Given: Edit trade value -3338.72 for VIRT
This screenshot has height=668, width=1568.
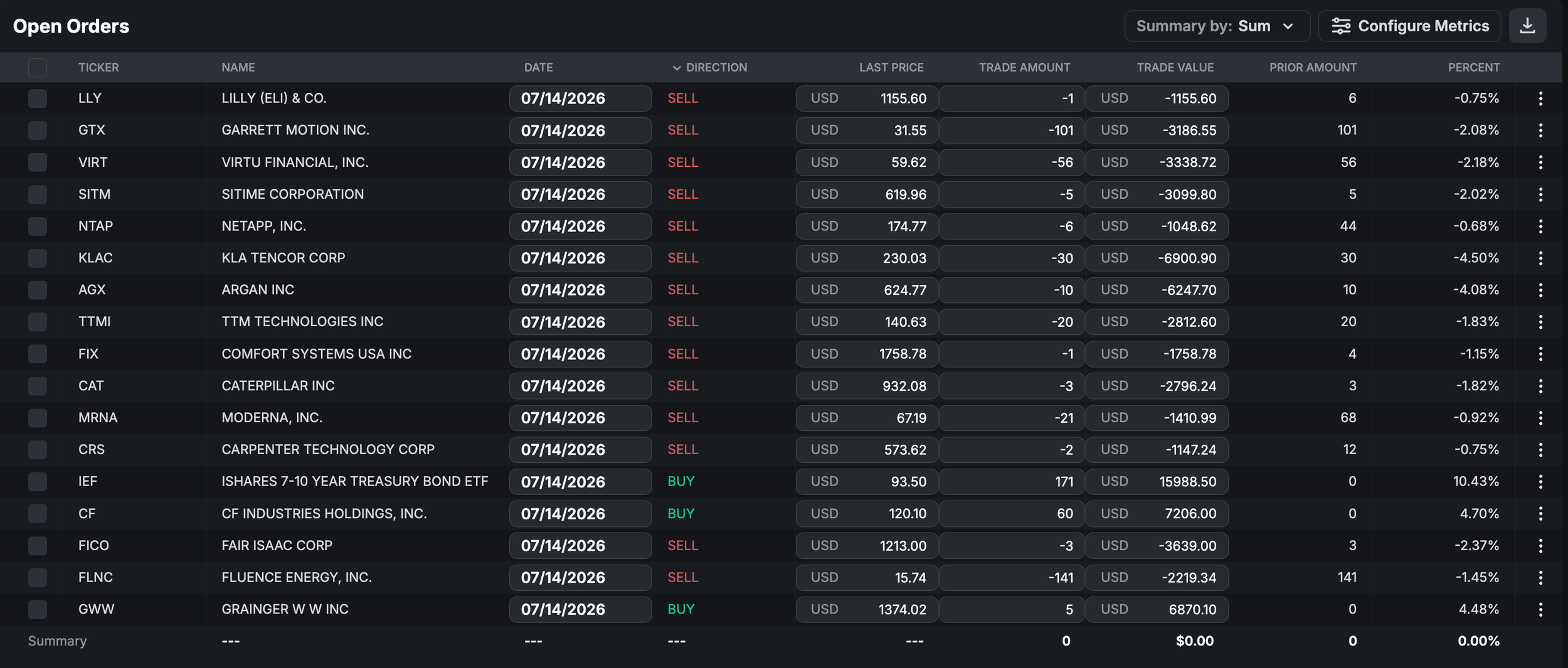Looking at the screenshot, I should click(x=1157, y=162).
